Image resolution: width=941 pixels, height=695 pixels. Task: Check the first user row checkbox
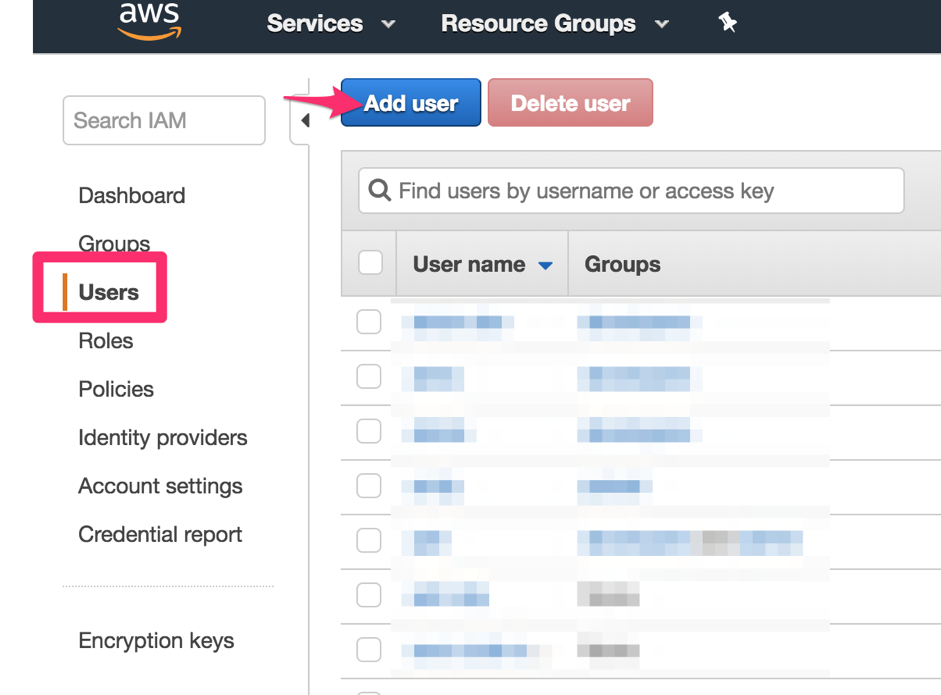click(369, 322)
